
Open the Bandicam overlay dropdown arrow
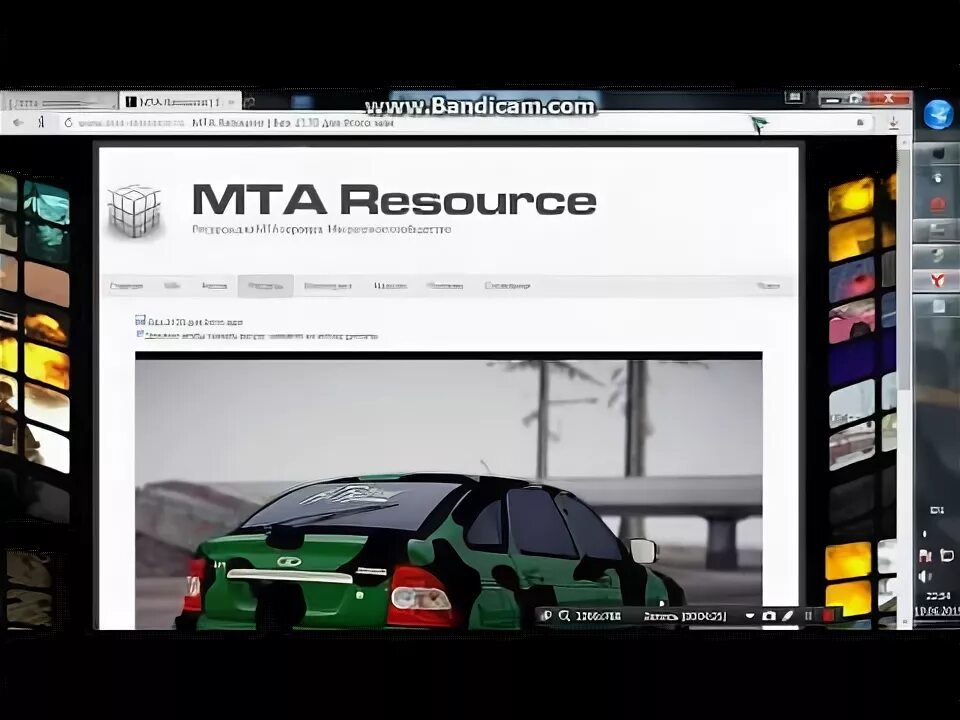coord(749,616)
